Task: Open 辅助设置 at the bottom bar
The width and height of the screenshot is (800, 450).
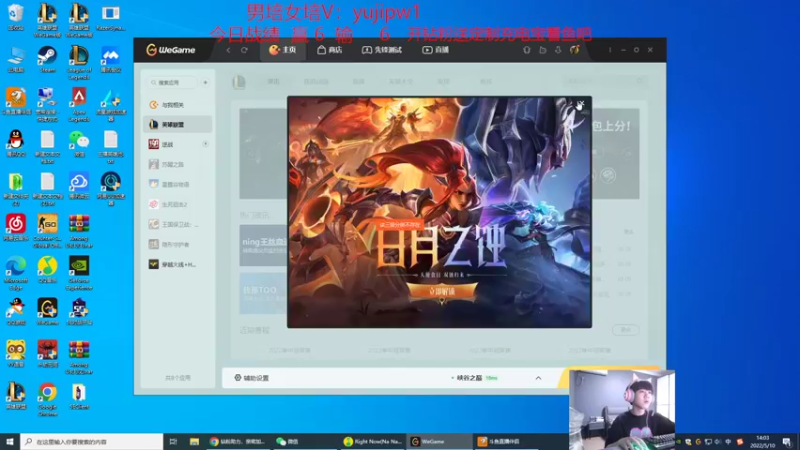Action: (x=252, y=378)
